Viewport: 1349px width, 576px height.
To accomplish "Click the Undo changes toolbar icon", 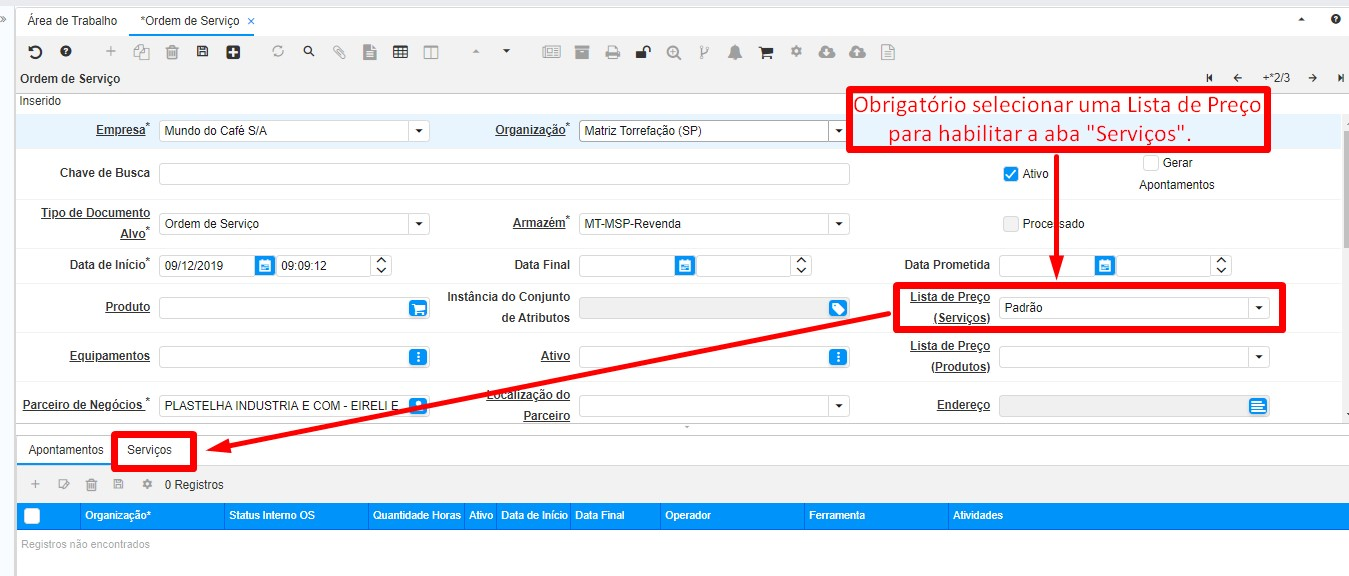I will (35, 52).
